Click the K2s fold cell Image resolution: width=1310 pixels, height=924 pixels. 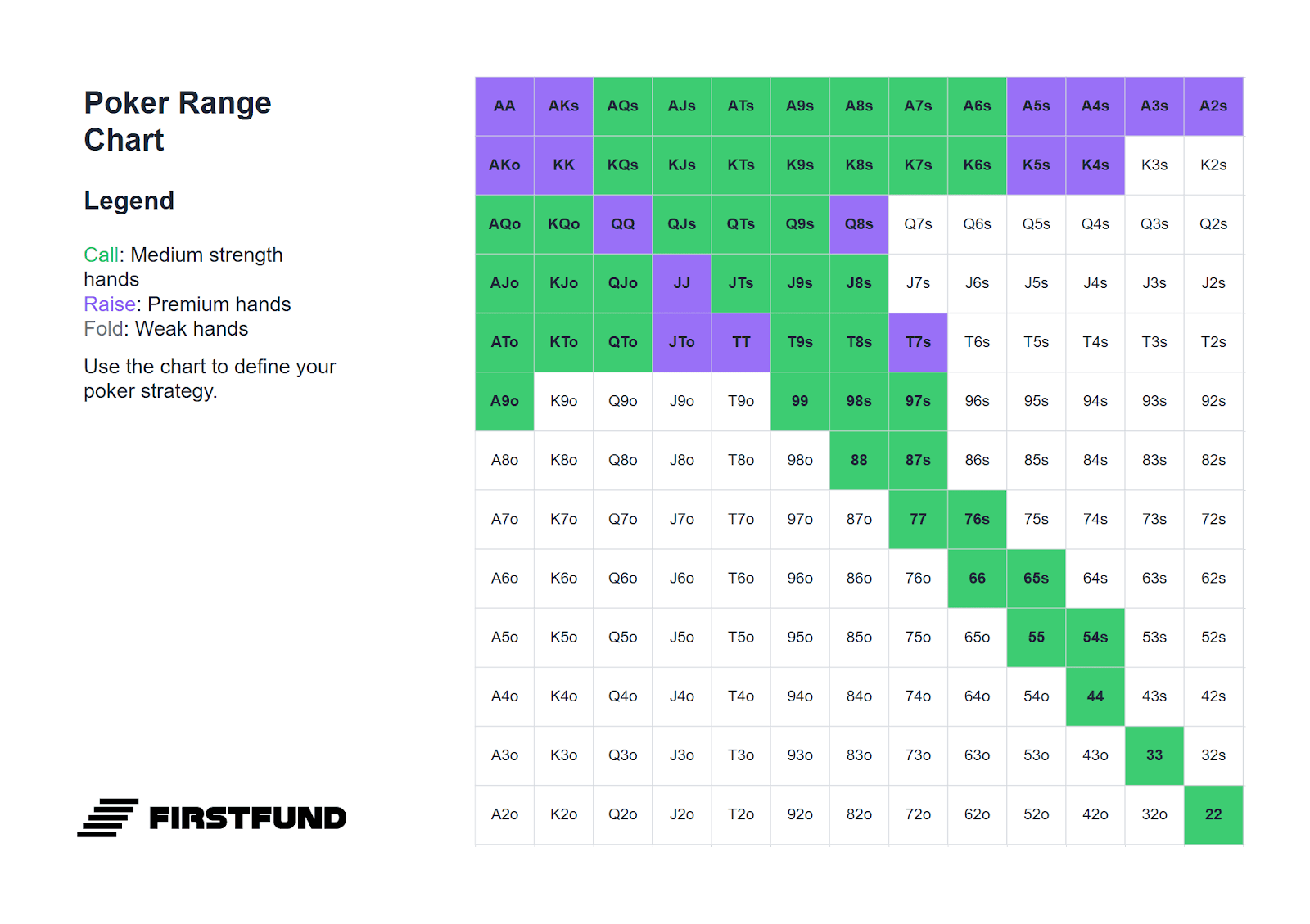(x=1213, y=165)
